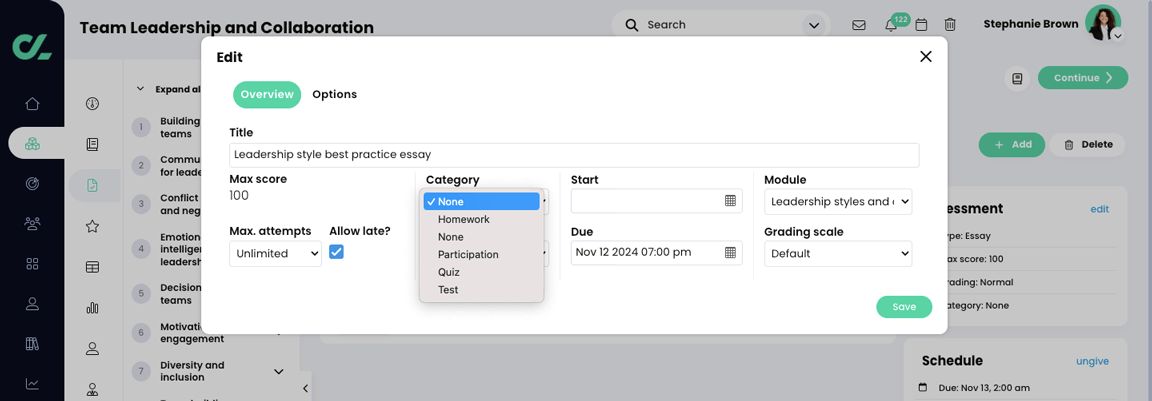Open the Max. attempts dropdown
Viewport: 1152px width, 401px height.
coord(275,254)
